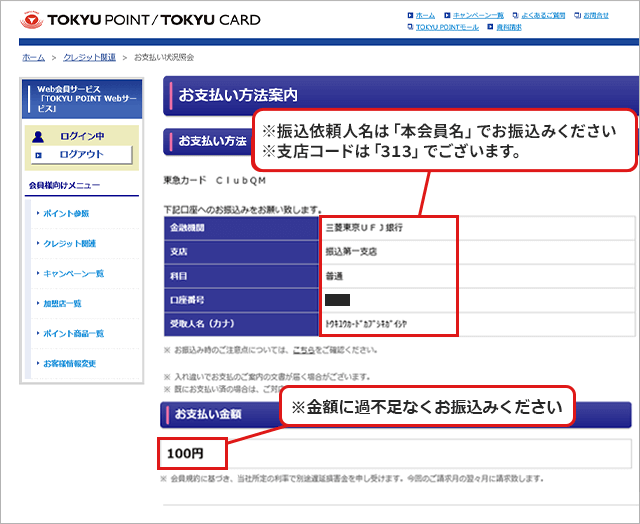Image resolution: width=640 pixels, height=524 pixels.
Task: Open the お問合せ contact link
Action: (596, 16)
